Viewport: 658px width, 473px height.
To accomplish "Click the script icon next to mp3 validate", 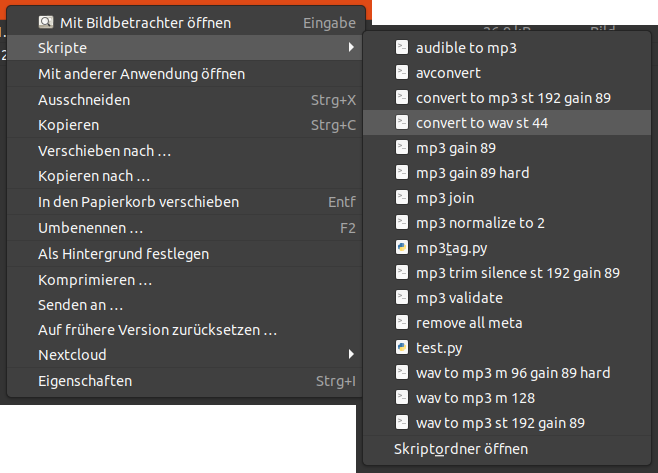I will click(402, 298).
